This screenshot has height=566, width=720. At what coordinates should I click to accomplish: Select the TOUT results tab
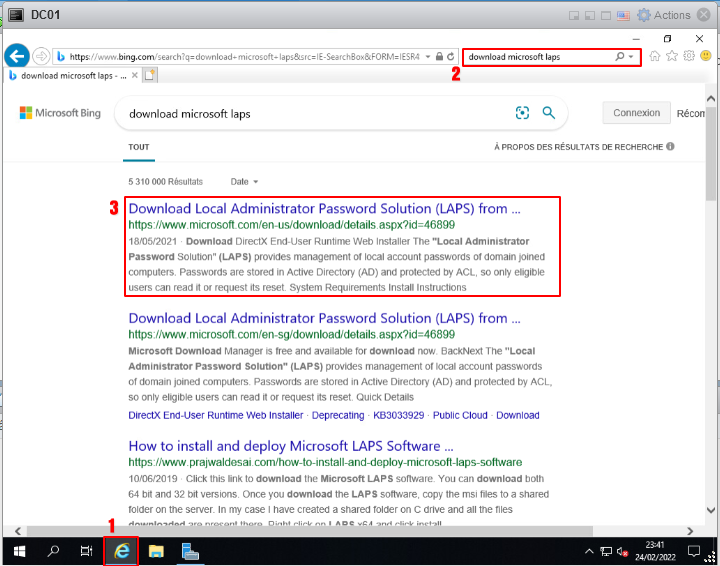coord(139,147)
